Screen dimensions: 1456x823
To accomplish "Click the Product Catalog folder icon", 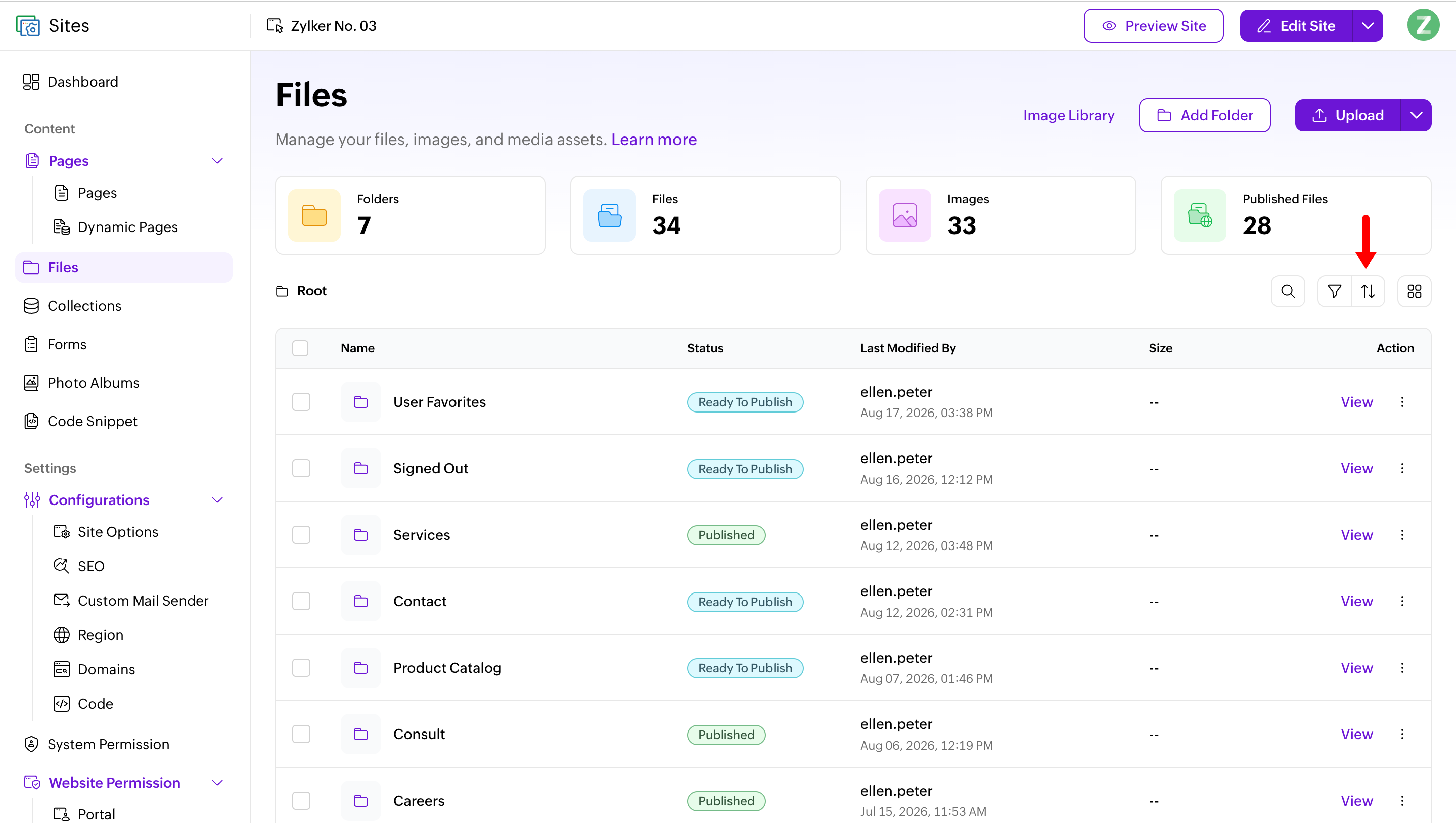I will 360,668.
